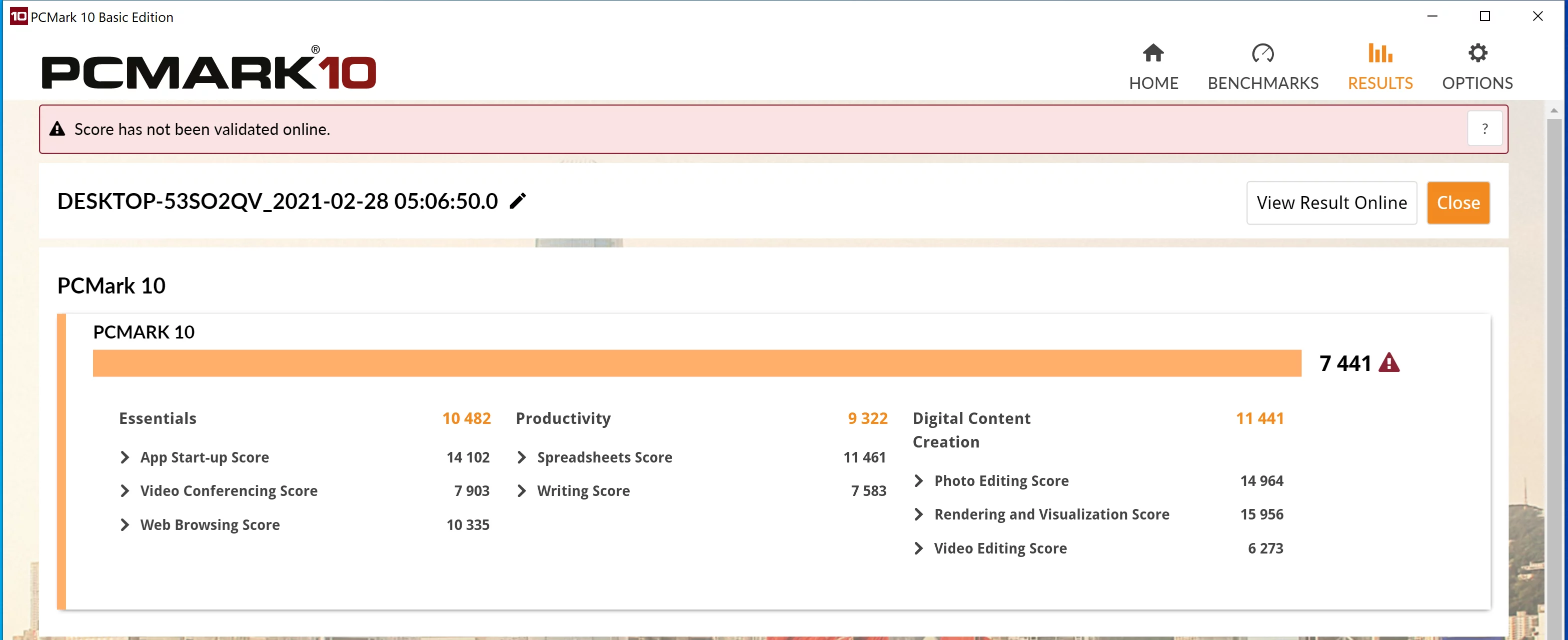Click the View Result Online button
Image resolution: width=1568 pixels, height=640 pixels.
click(x=1331, y=202)
